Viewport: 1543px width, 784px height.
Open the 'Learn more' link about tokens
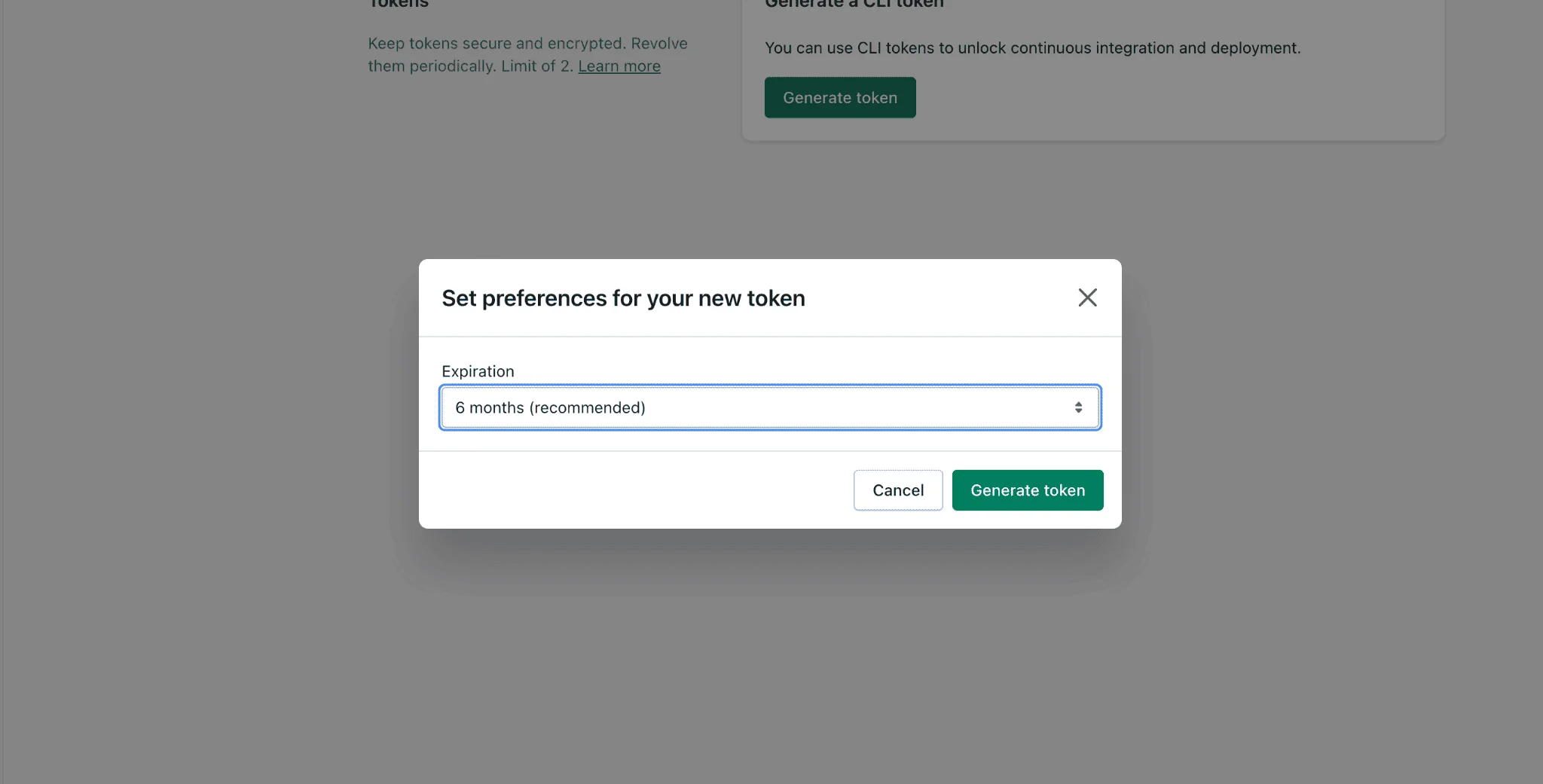[x=619, y=66]
